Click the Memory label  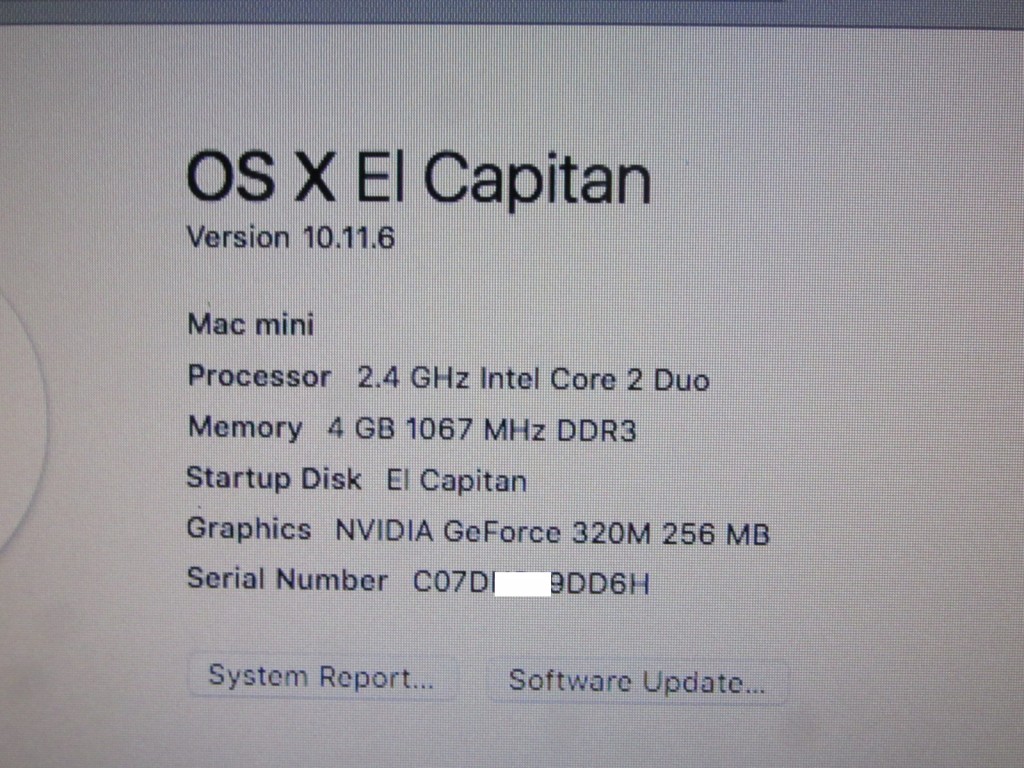(245, 427)
